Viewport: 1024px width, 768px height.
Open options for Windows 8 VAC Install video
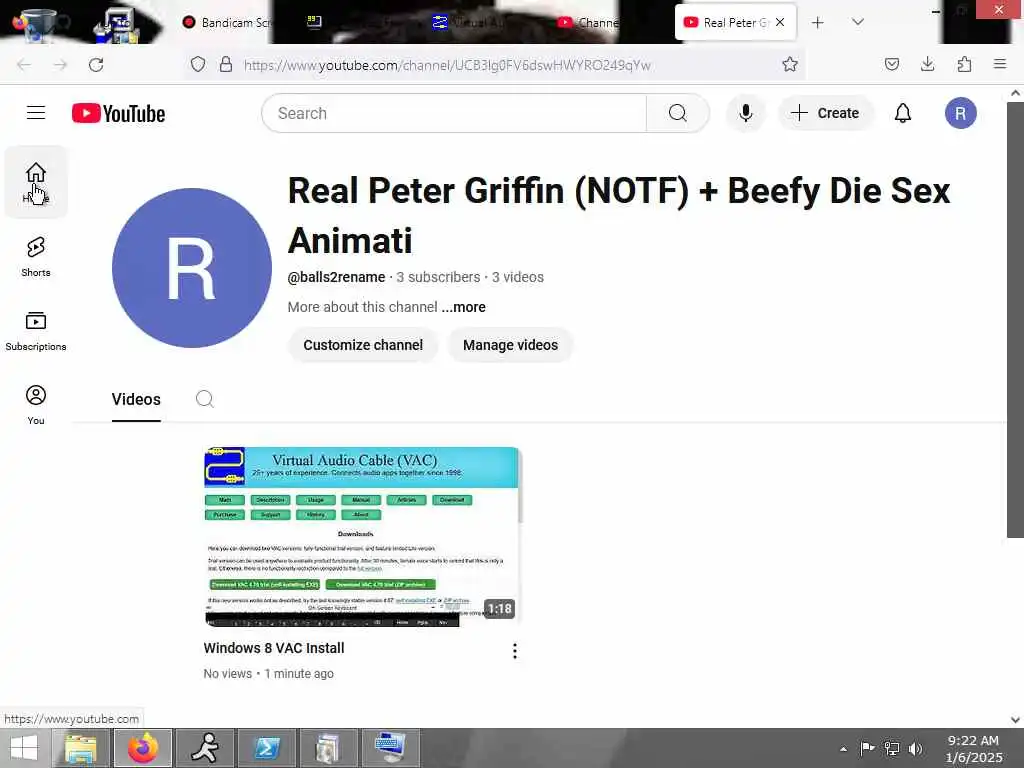515,650
